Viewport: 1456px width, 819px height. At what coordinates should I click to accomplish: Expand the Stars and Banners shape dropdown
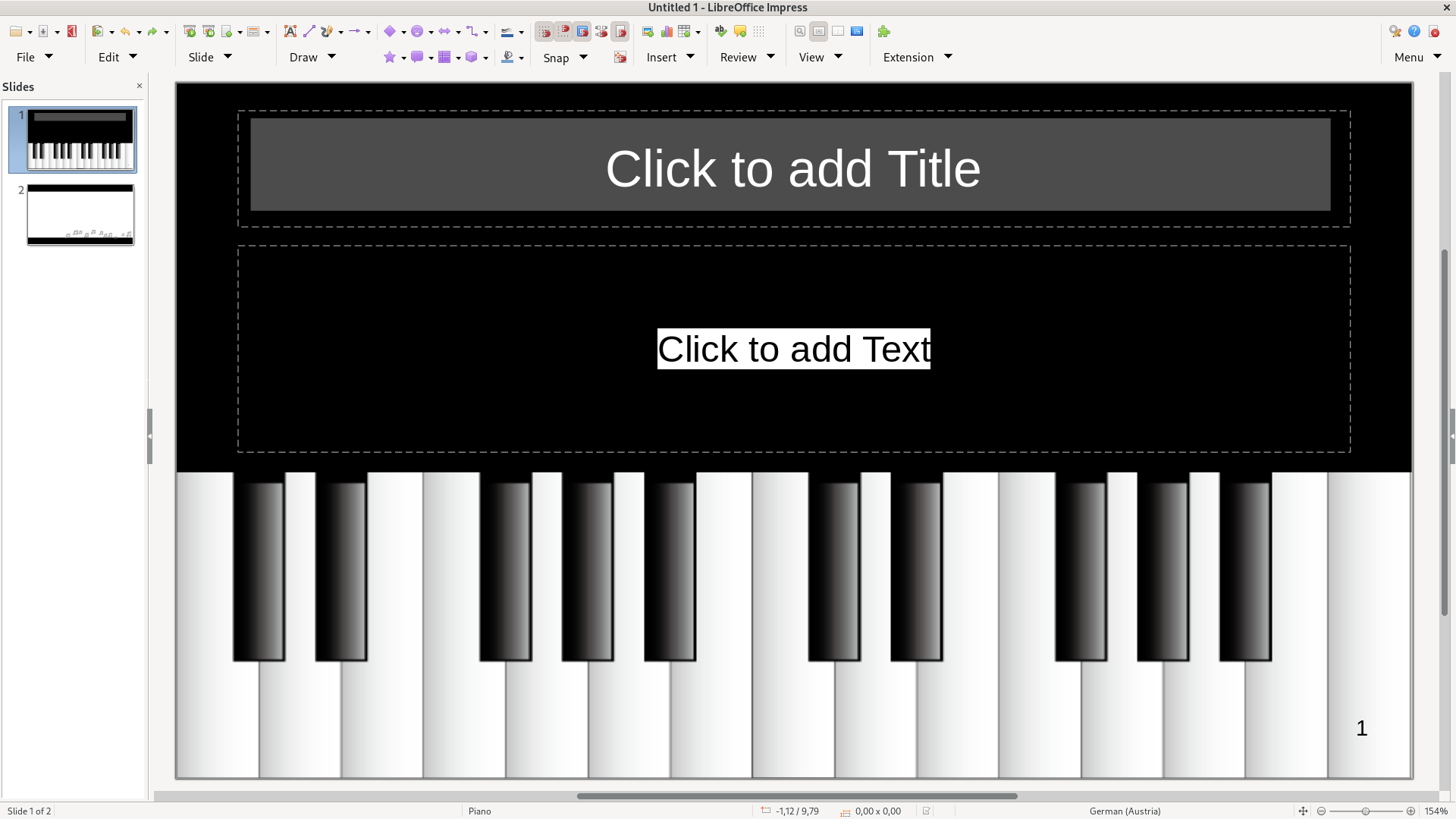click(x=403, y=58)
